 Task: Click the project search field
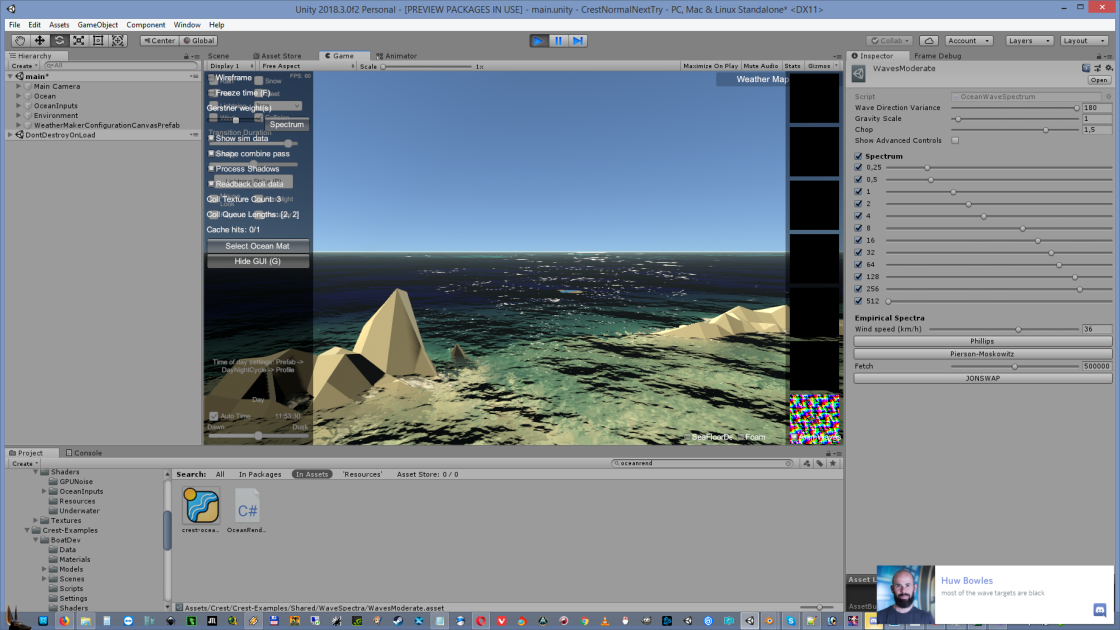[x=703, y=463]
